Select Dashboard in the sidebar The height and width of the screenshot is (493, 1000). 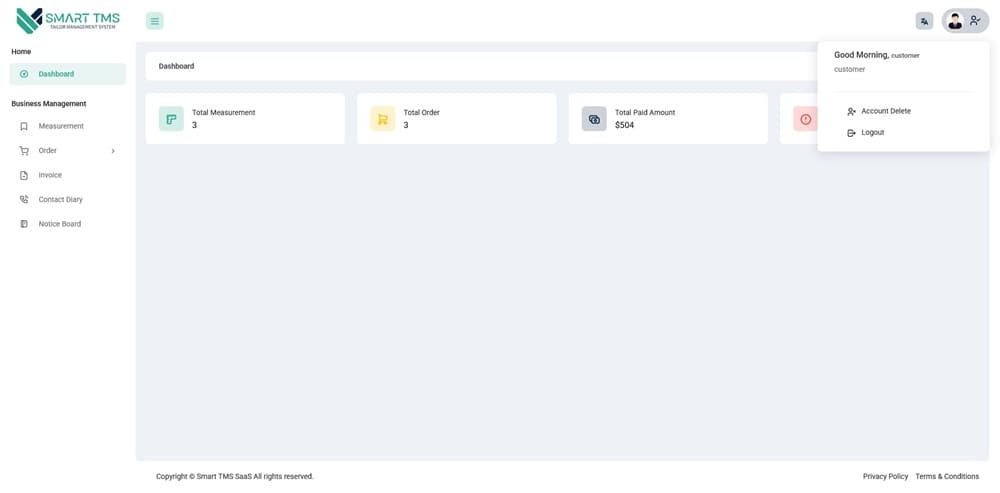click(56, 74)
